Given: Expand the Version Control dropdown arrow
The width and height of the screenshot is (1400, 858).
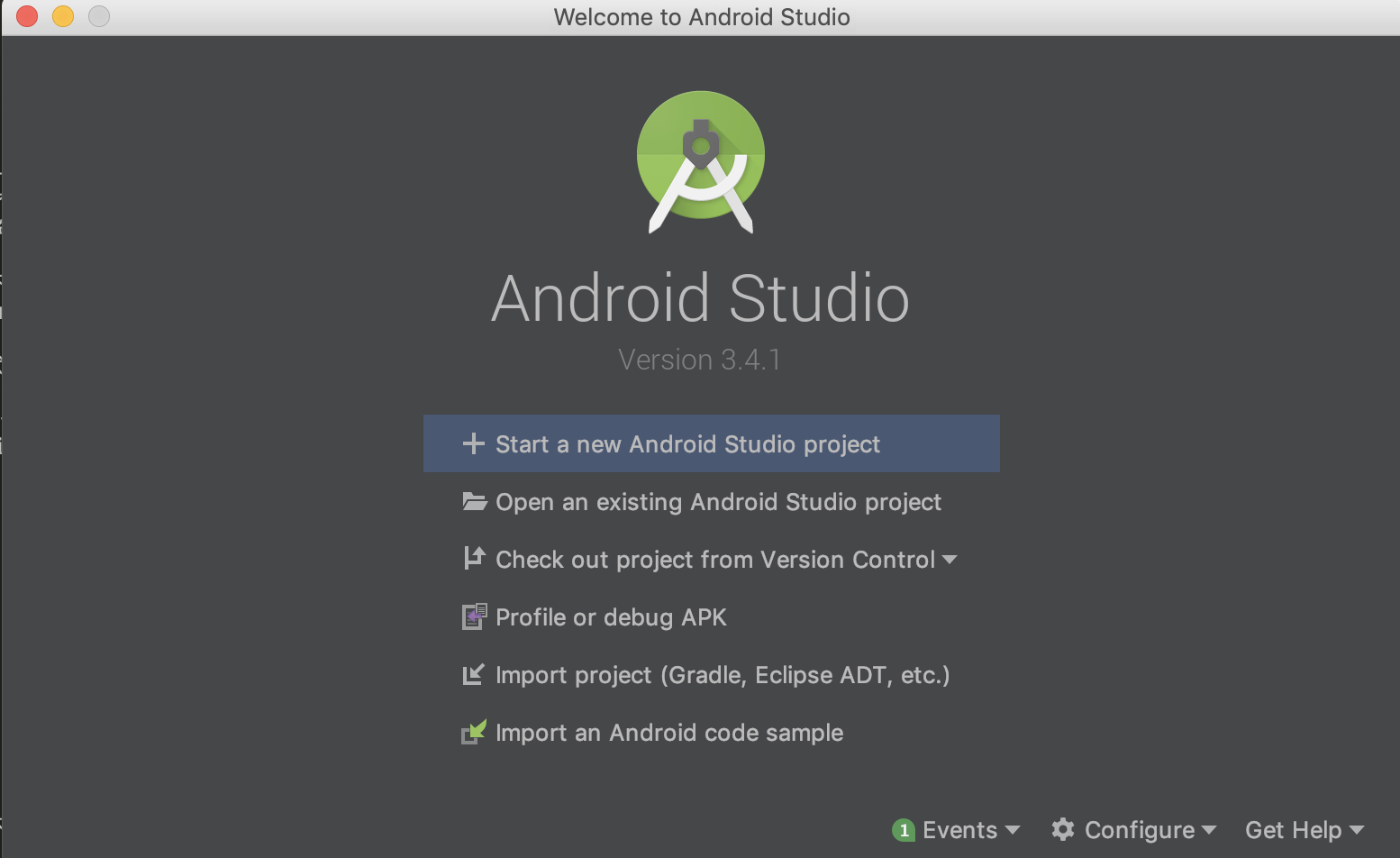Looking at the screenshot, I should (x=950, y=560).
